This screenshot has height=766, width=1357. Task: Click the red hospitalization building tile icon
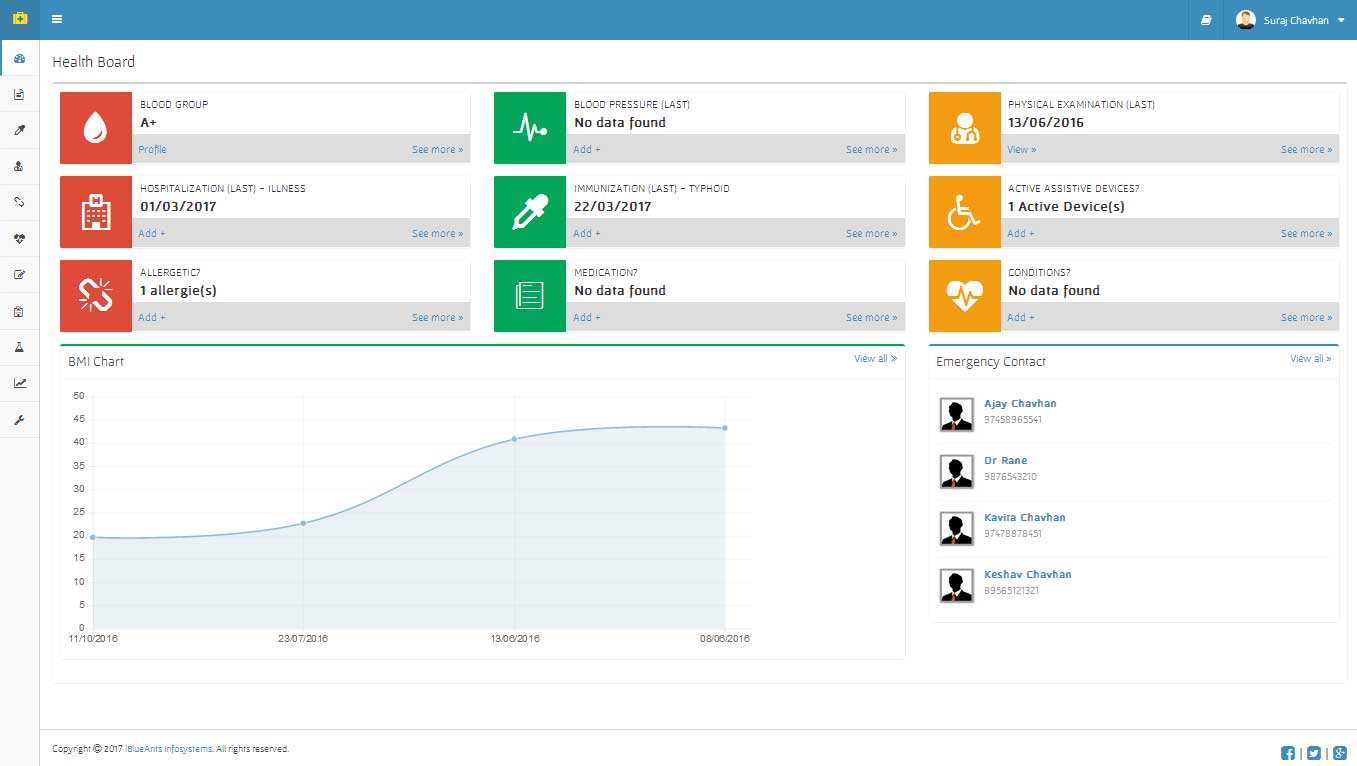coord(96,212)
